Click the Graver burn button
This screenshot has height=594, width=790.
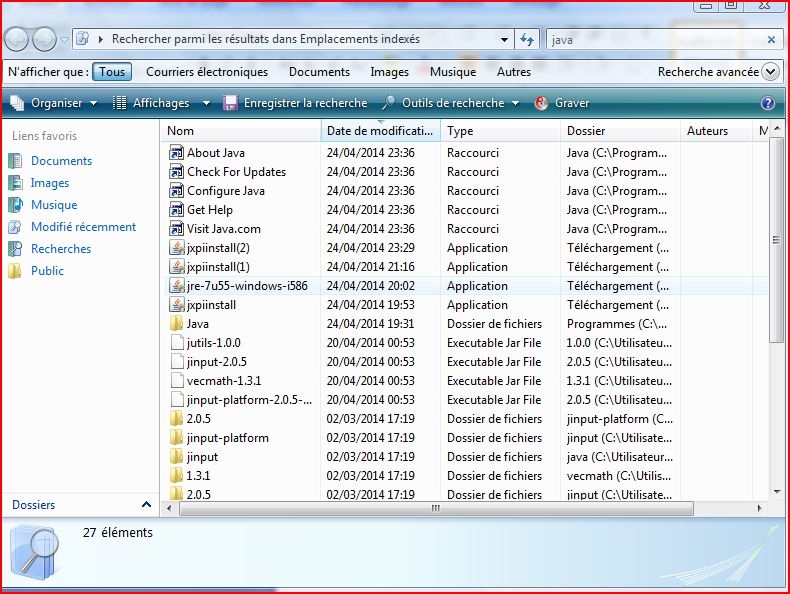coord(562,103)
